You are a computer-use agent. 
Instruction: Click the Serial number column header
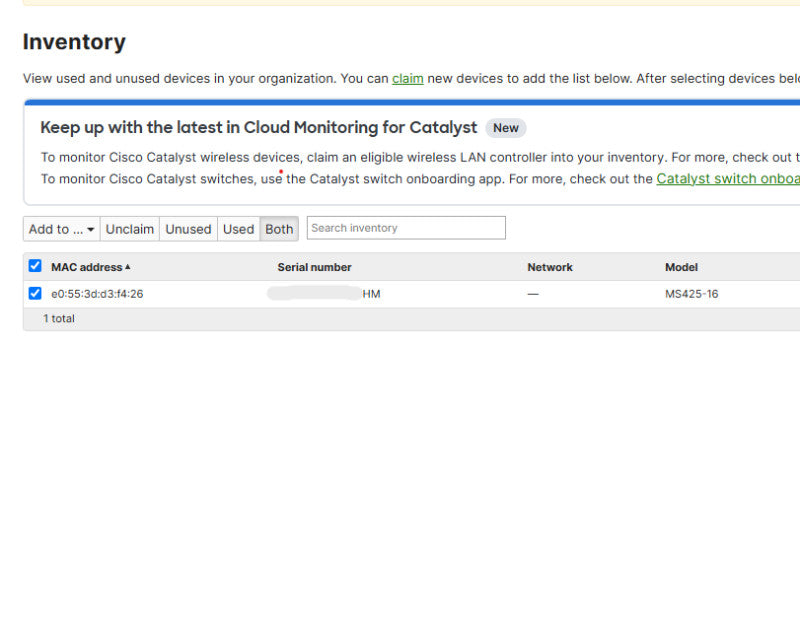[x=314, y=267]
